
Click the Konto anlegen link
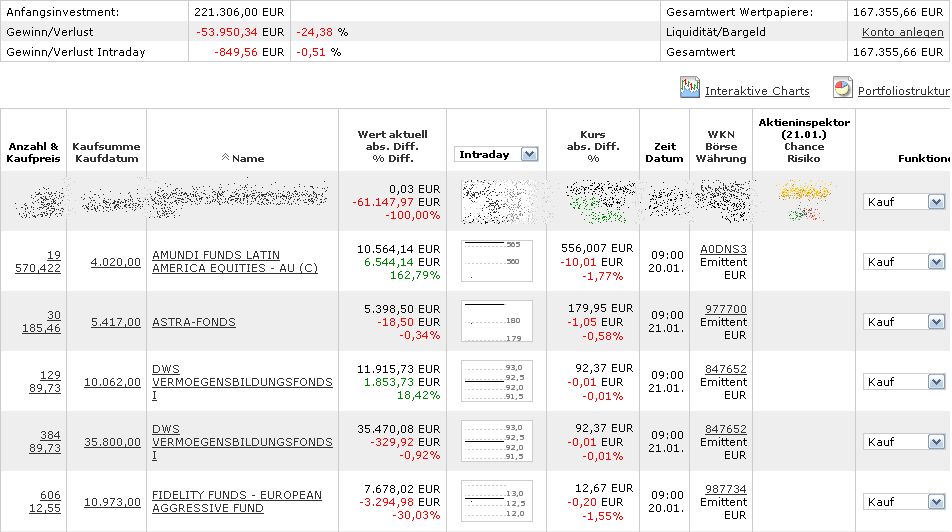coord(902,32)
